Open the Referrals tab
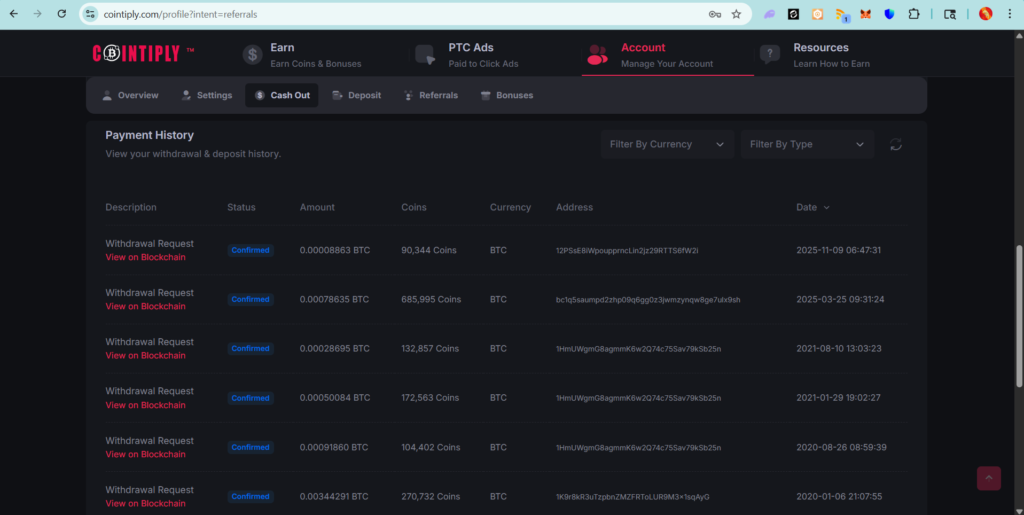The image size is (1024, 515). point(431,95)
